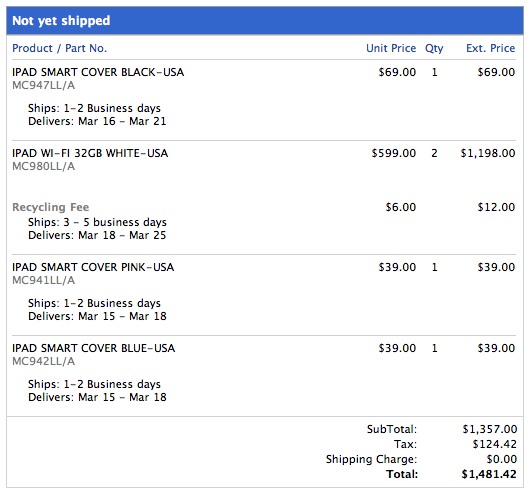Select IPAD SMART COVER BLACK-USA product name
Image resolution: width=530 pixels, height=495 pixels.
[98, 72]
